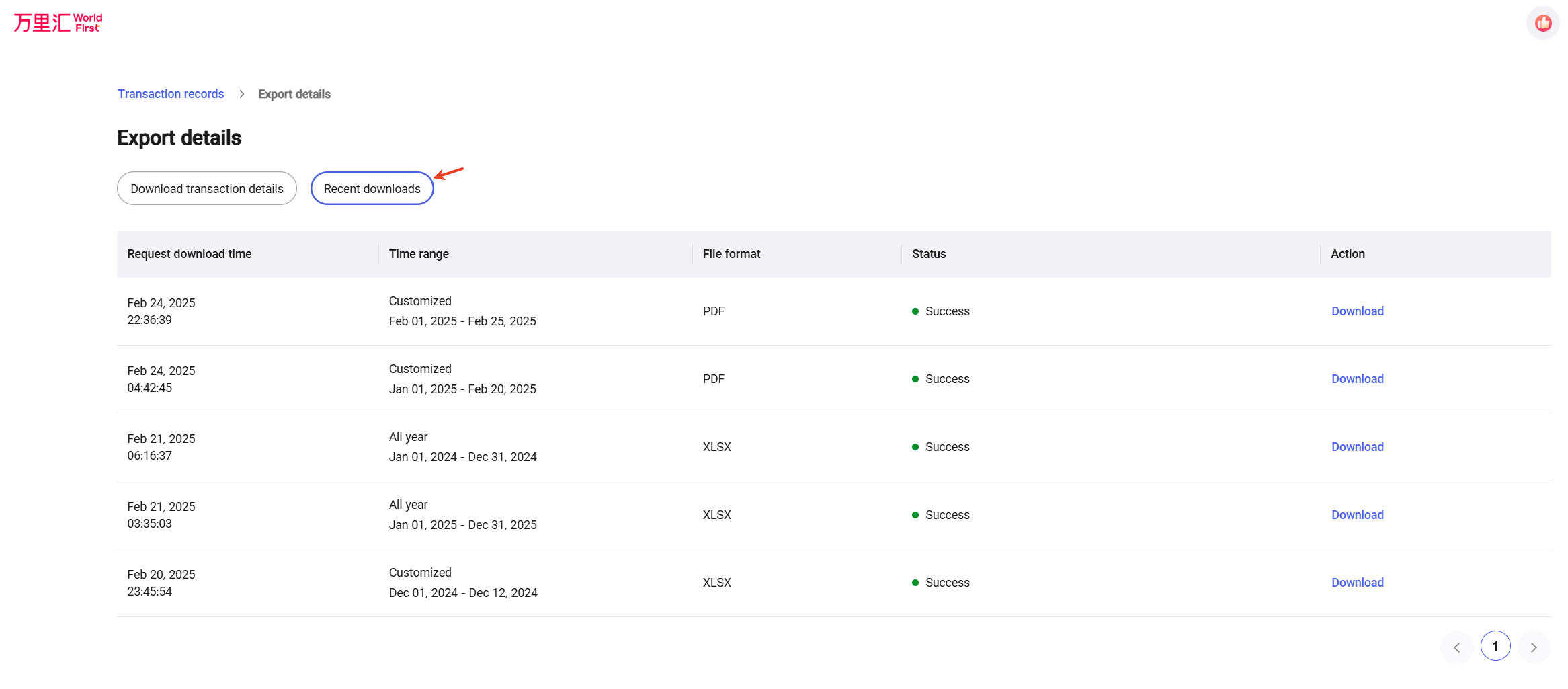Click the WorldFirst logo
The image size is (1568, 689).
tap(57, 22)
